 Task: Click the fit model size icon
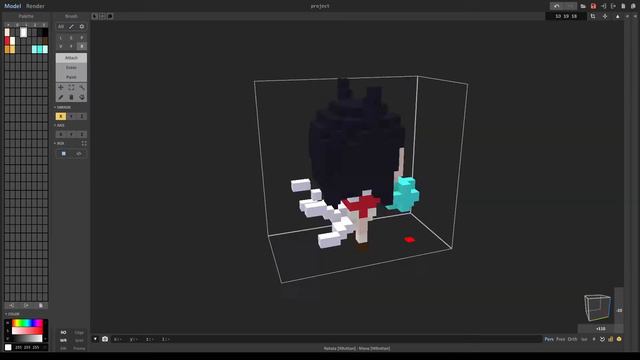pyautogui.click(x=605, y=16)
